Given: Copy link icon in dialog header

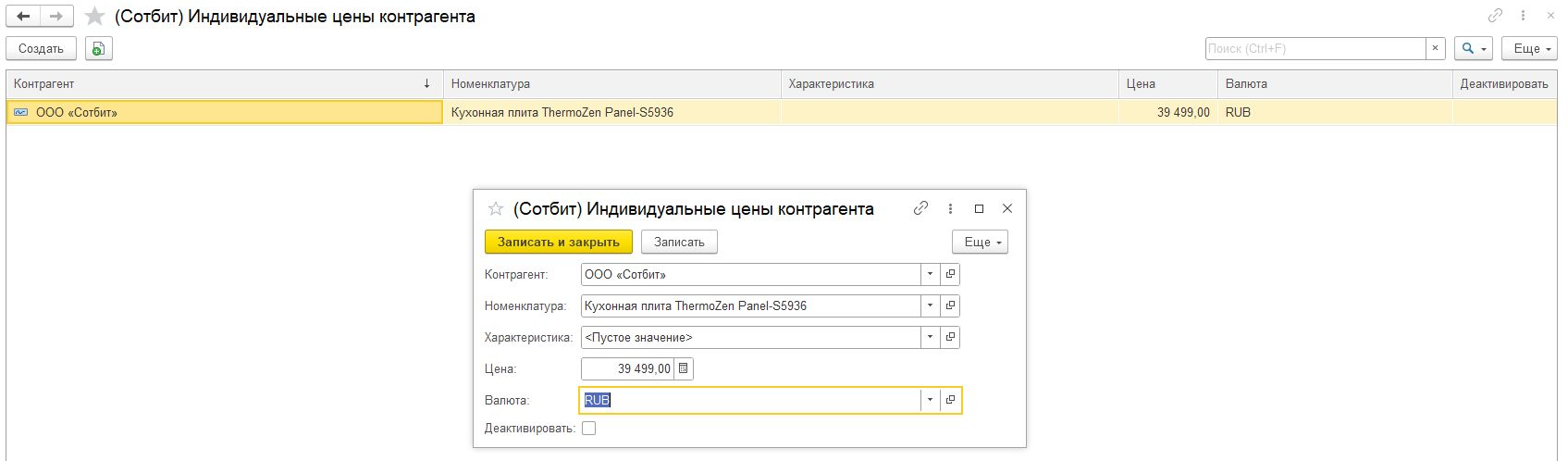Looking at the screenshot, I should click(920, 208).
